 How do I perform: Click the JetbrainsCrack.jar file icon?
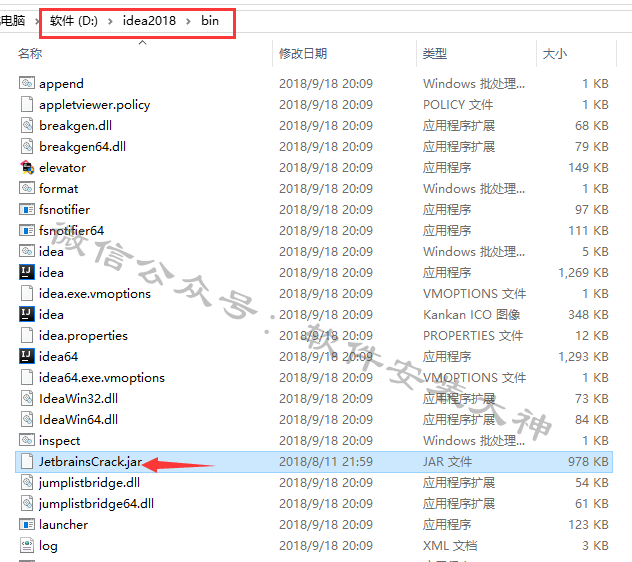click(x=27, y=461)
